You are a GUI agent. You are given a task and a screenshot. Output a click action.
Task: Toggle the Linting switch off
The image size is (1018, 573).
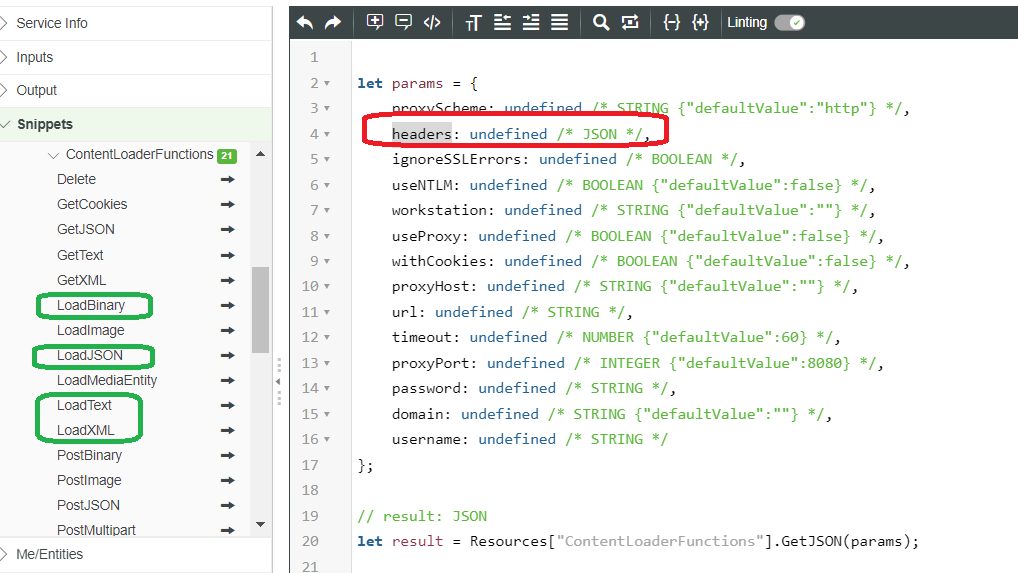click(789, 22)
